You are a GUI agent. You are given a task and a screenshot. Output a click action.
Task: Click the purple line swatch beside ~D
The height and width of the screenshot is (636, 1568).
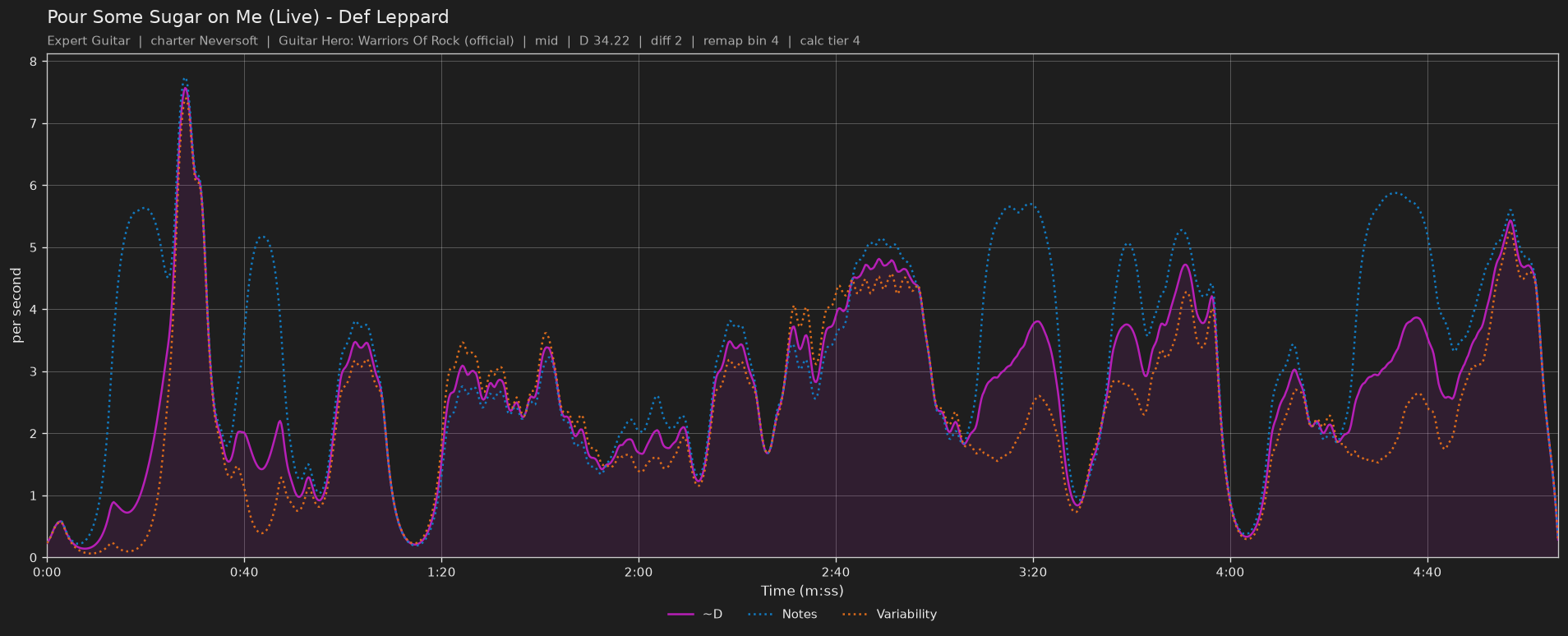(681, 614)
